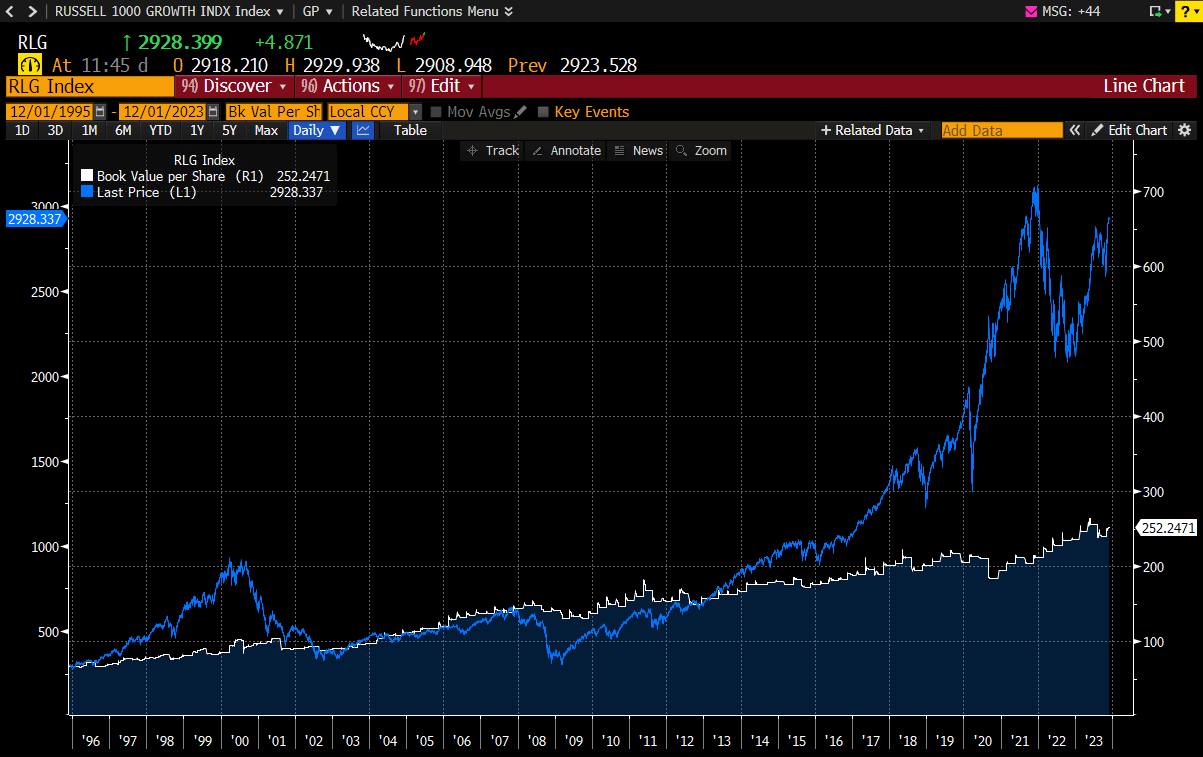Viewport: 1203px width, 757px height.
Task: Click the pencil icon beside Mov Avgs
Action: [520, 112]
